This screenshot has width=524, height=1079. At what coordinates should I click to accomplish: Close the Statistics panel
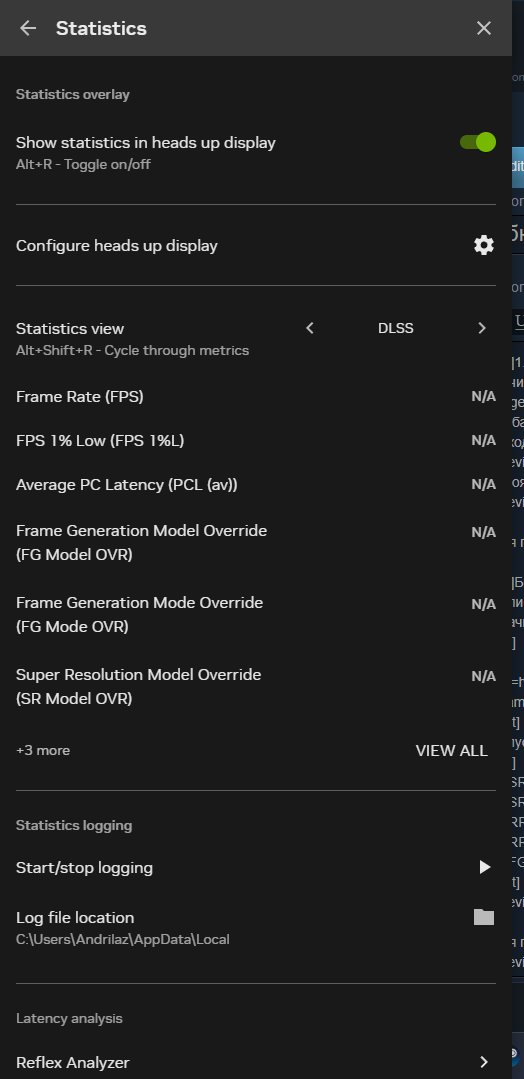[x=484, y=28]
